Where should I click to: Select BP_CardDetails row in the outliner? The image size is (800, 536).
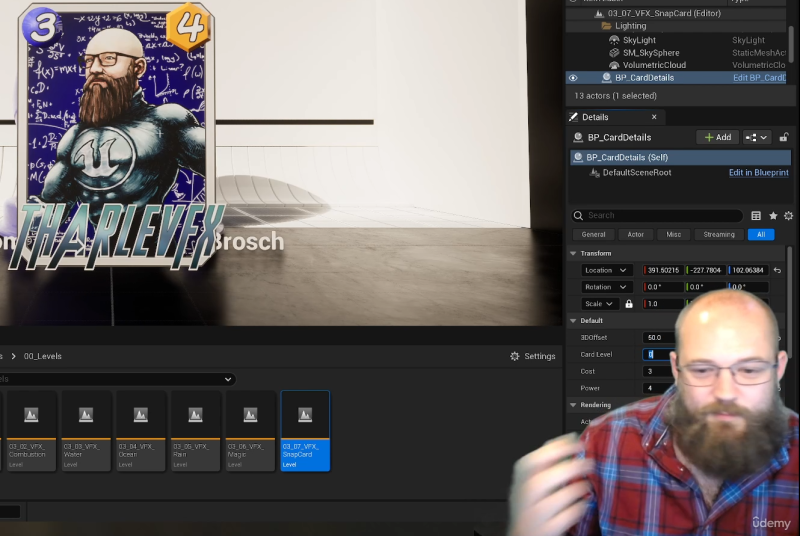tap(676, 78)
